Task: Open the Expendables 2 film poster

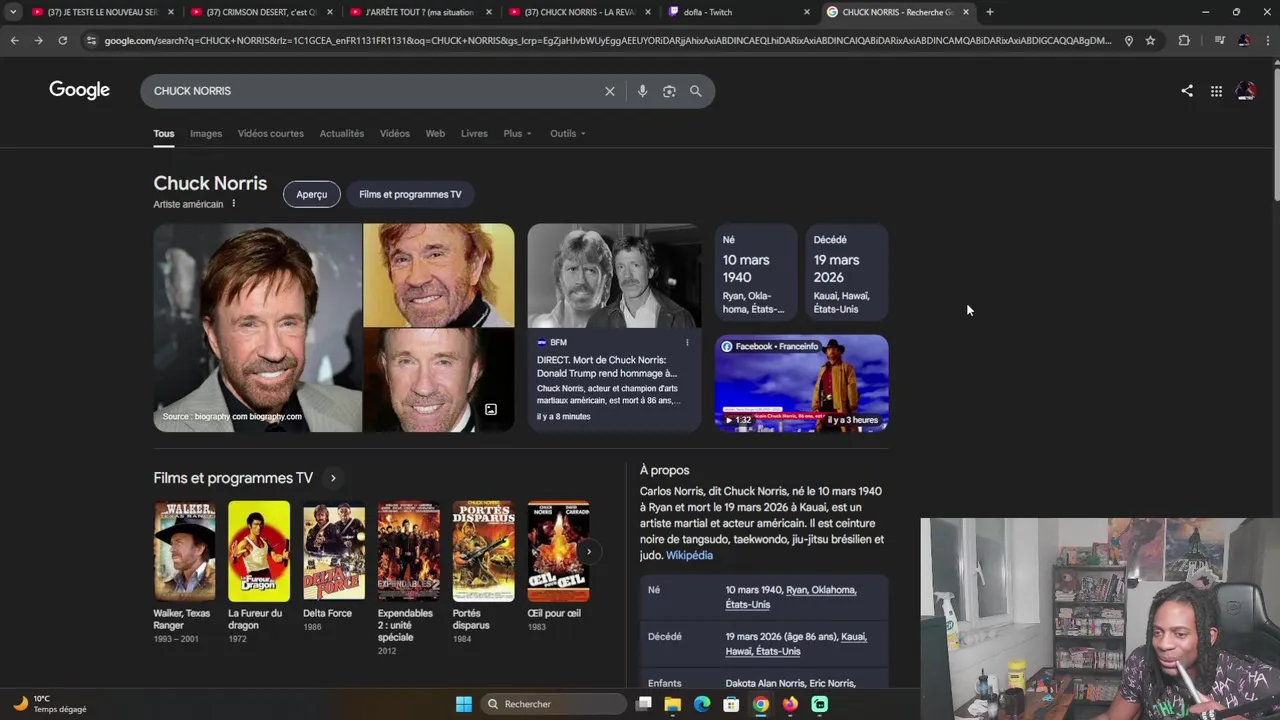Action: (408, 551)
